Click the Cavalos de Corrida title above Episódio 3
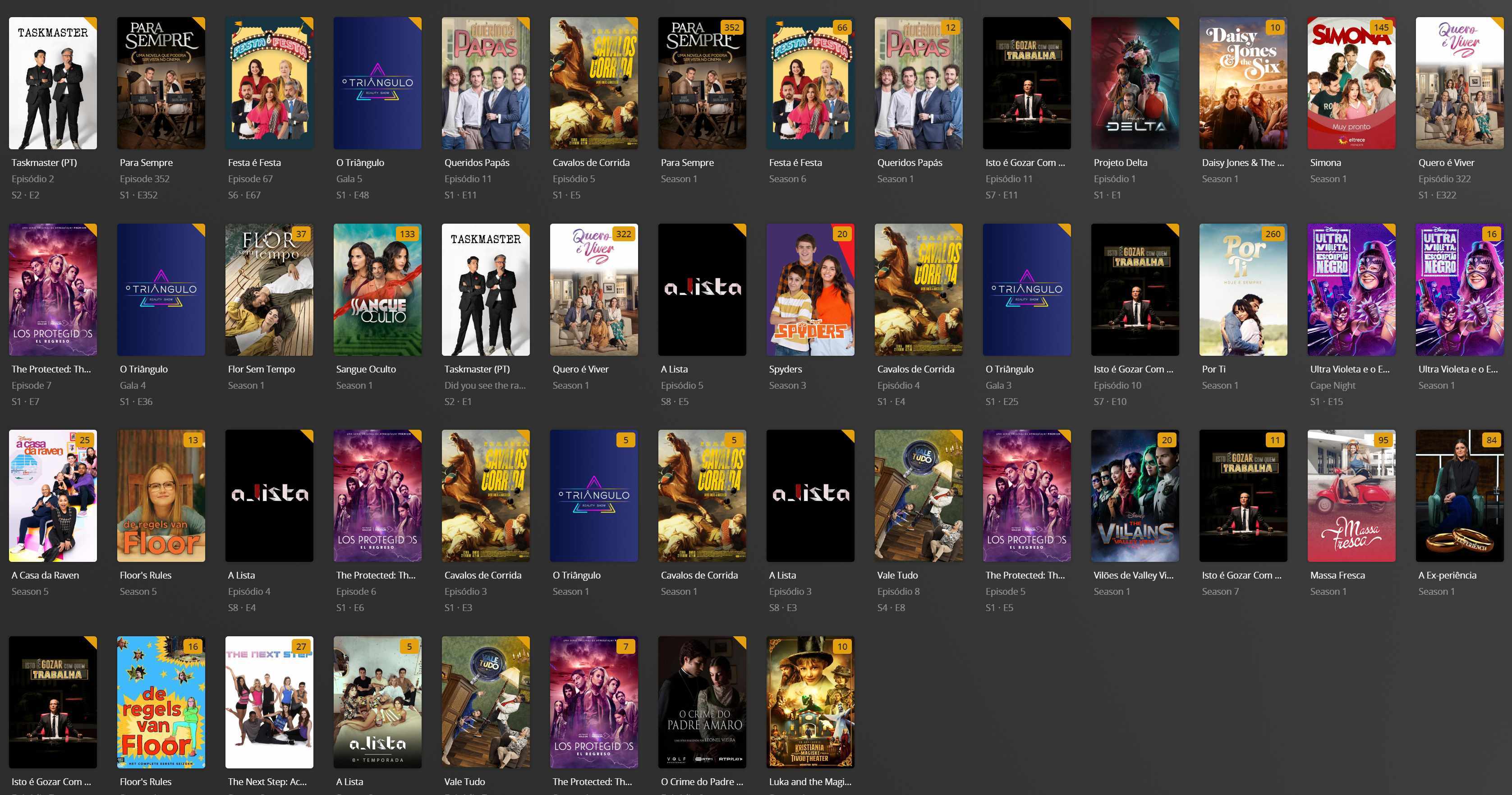1512x795 pixels. tap(483, 575)
